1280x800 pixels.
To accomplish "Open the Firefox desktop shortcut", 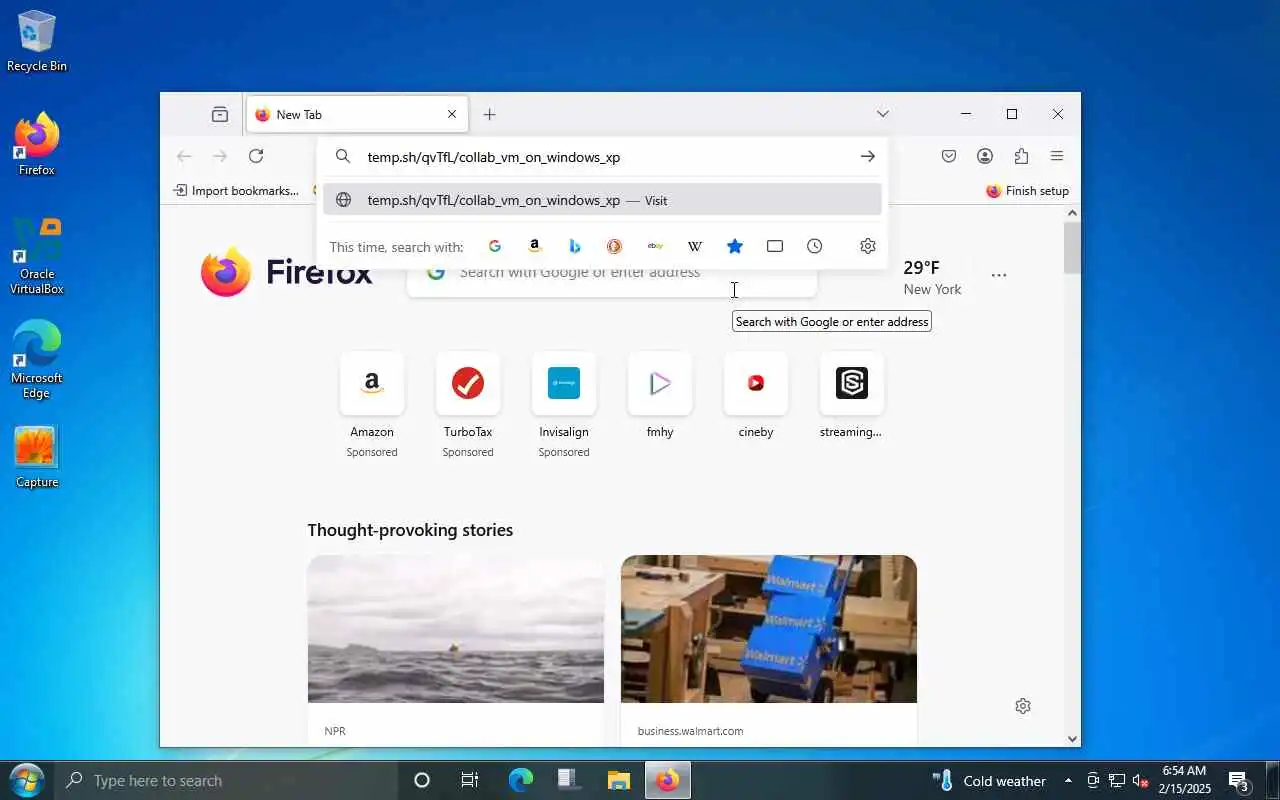I will 37,145.
